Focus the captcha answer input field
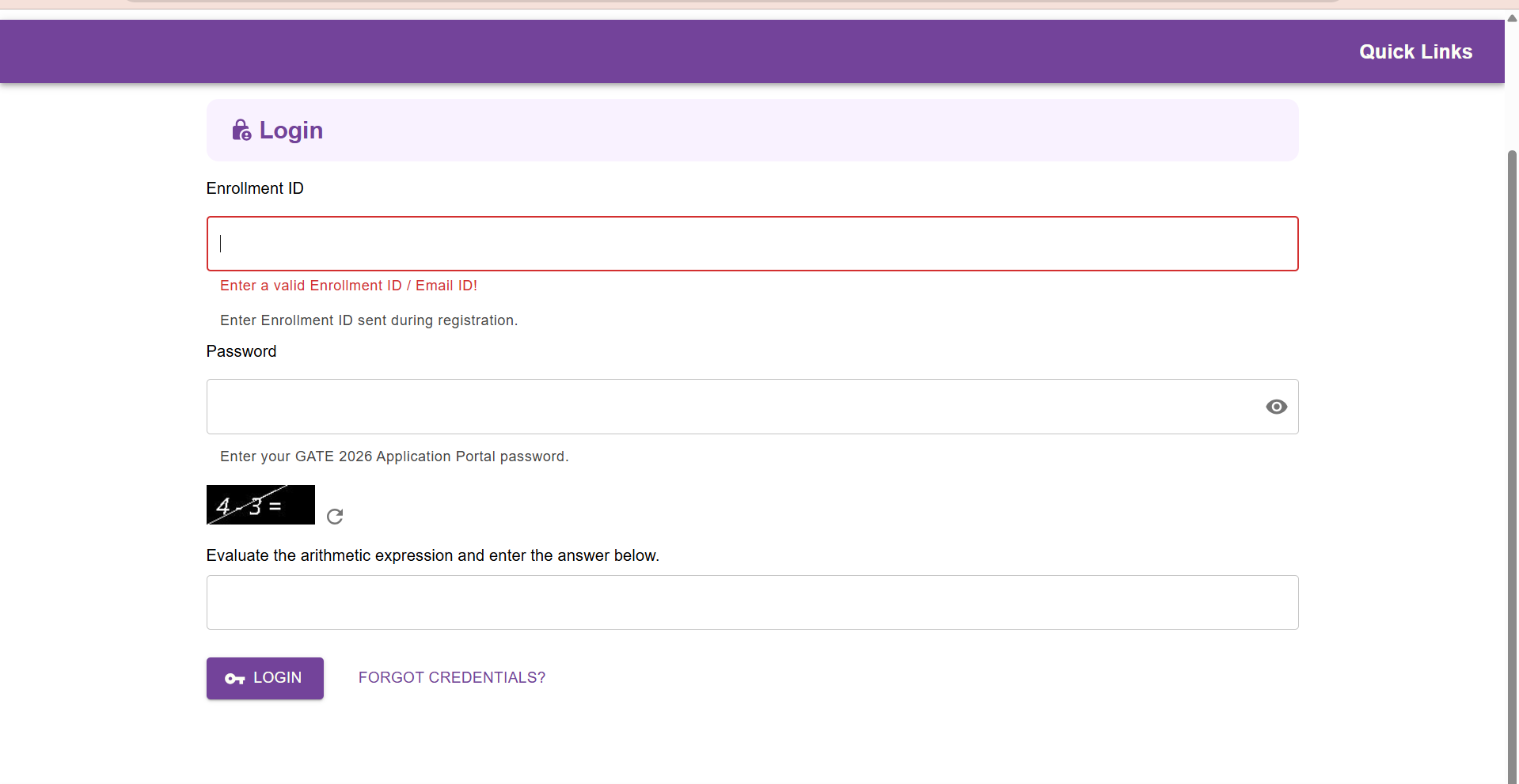The image size is (1519, 784). click(x=752, y=603)
